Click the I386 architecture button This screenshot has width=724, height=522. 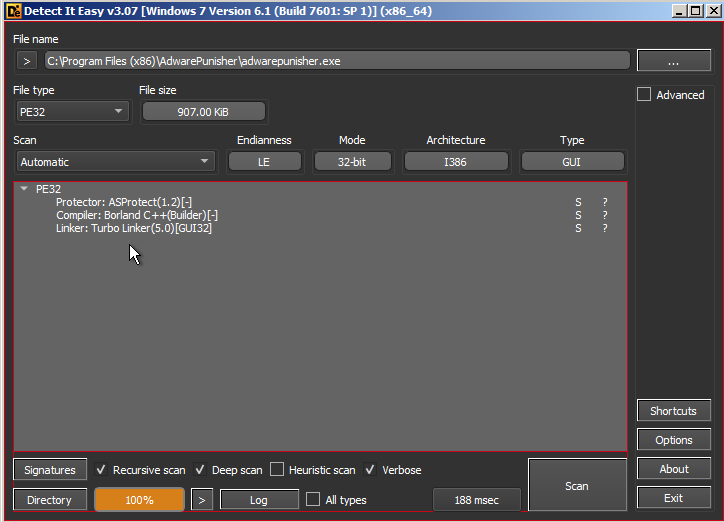tap(456, 162)
